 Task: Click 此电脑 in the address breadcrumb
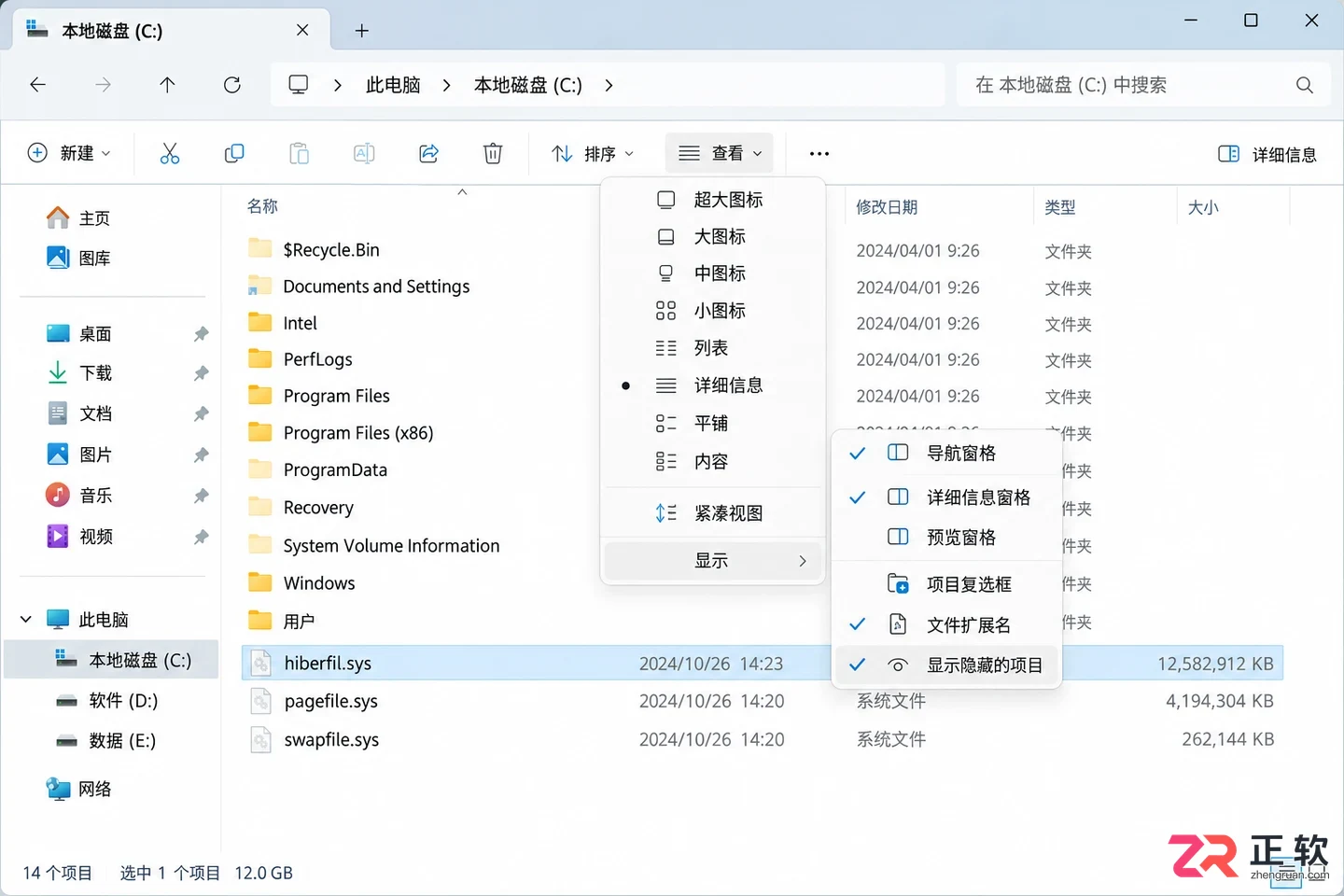[x=393, y=85]
